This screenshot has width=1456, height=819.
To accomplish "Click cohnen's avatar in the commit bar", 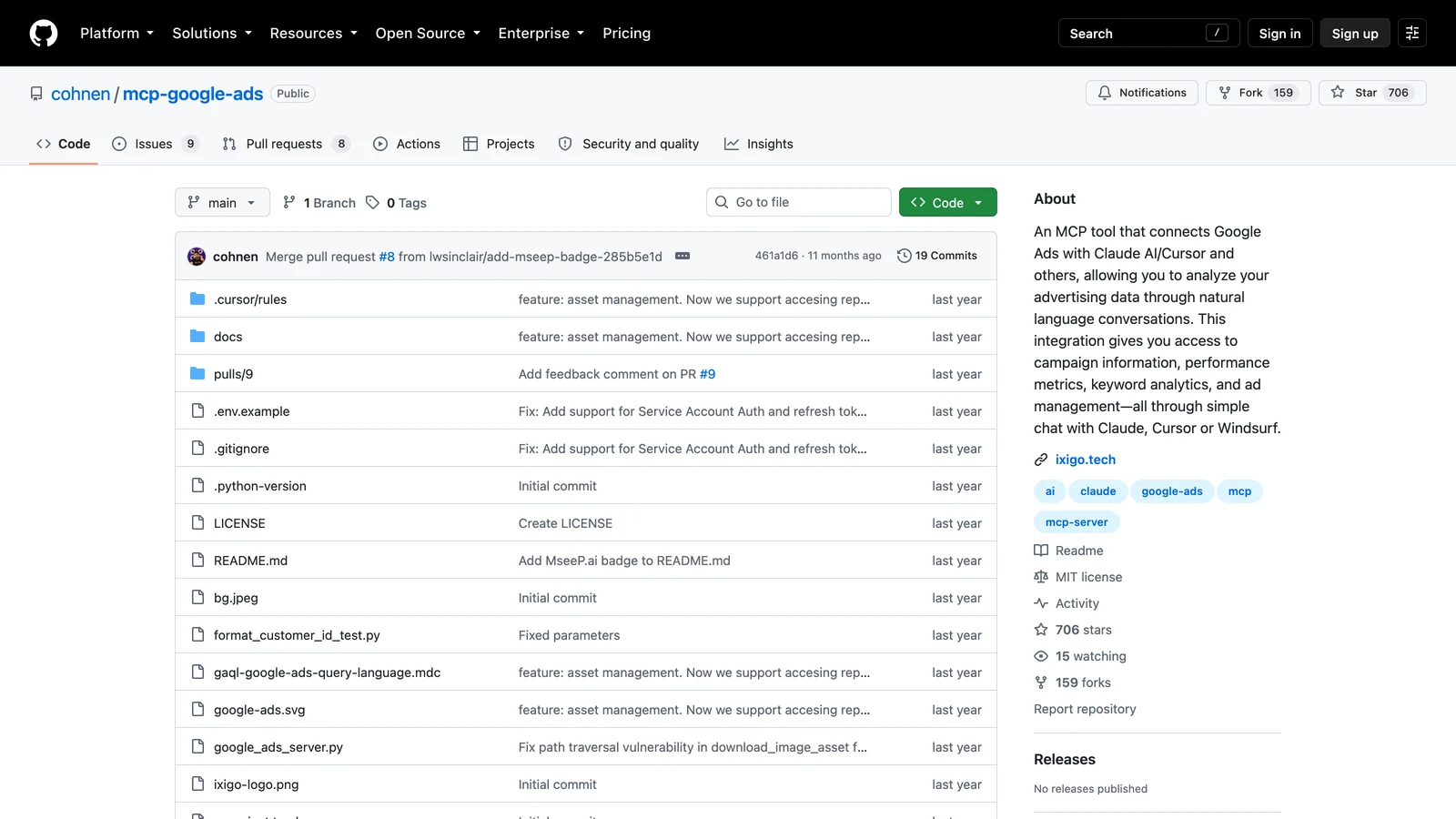I will pos(197,257).
